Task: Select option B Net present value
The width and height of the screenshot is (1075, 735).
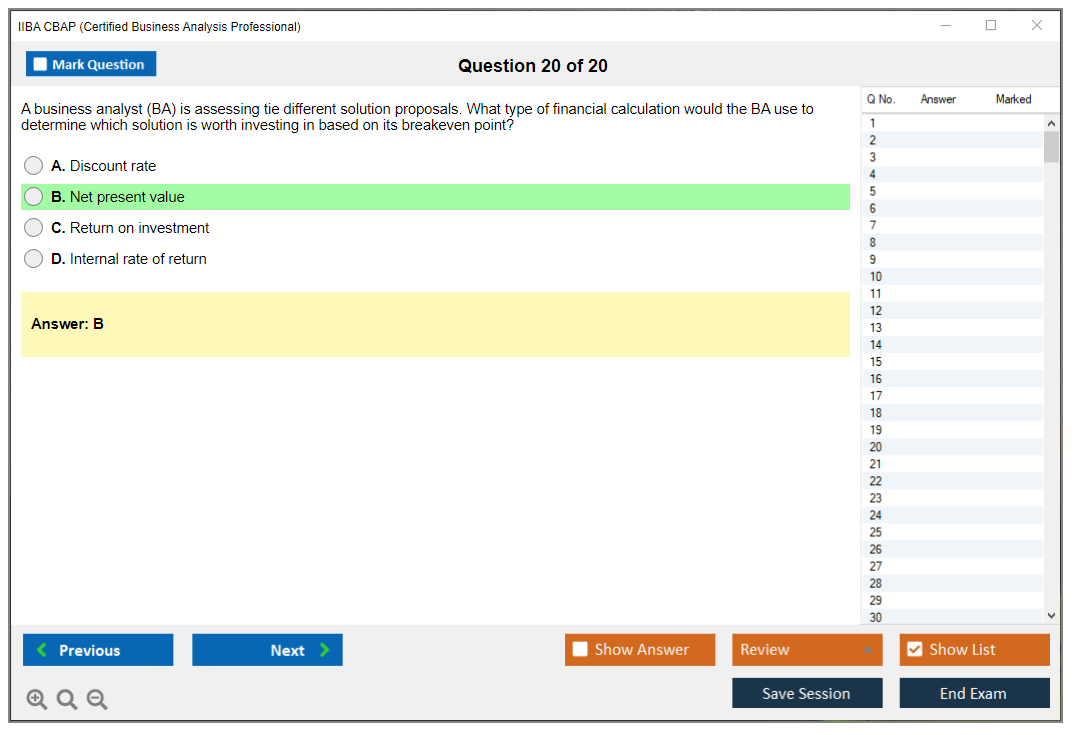Action: click(x=34, y=197)
